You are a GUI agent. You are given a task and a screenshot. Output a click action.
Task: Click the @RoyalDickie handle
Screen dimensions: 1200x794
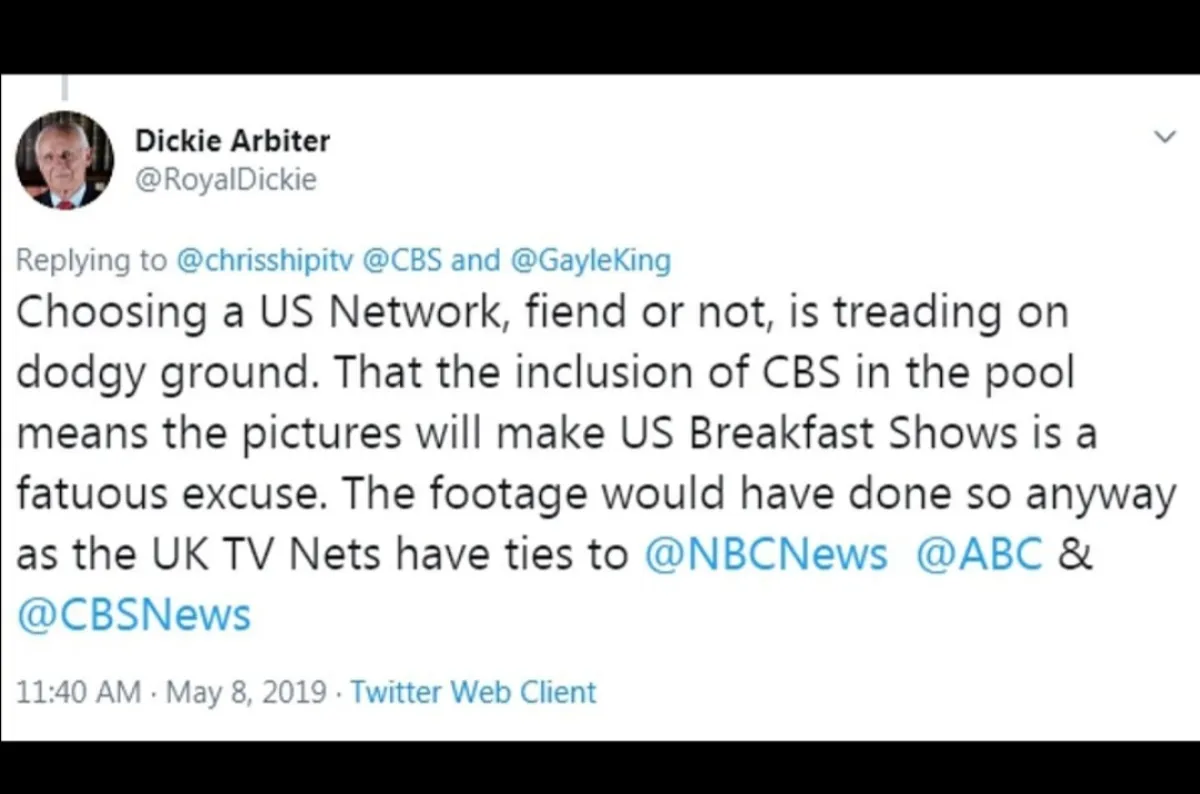click(x=225, y=179)
